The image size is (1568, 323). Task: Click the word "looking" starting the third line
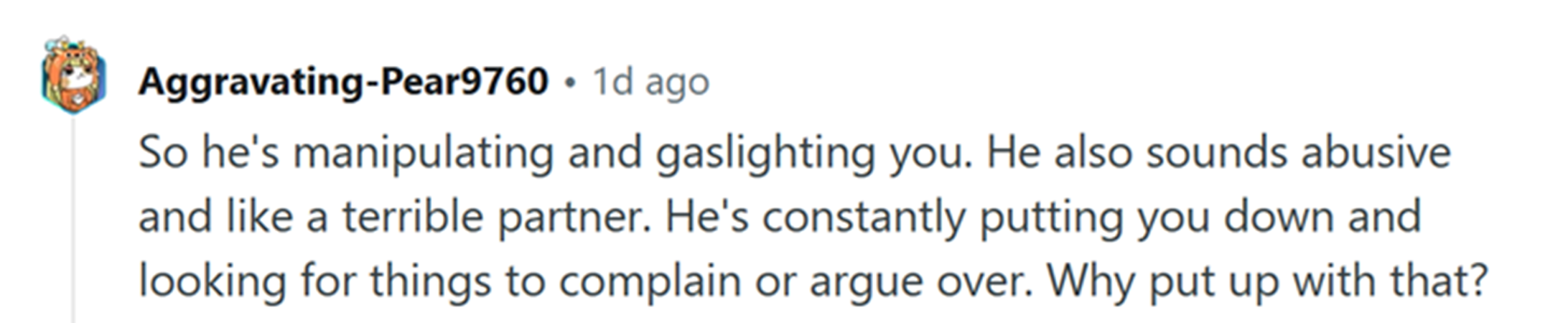click(213, 282)
